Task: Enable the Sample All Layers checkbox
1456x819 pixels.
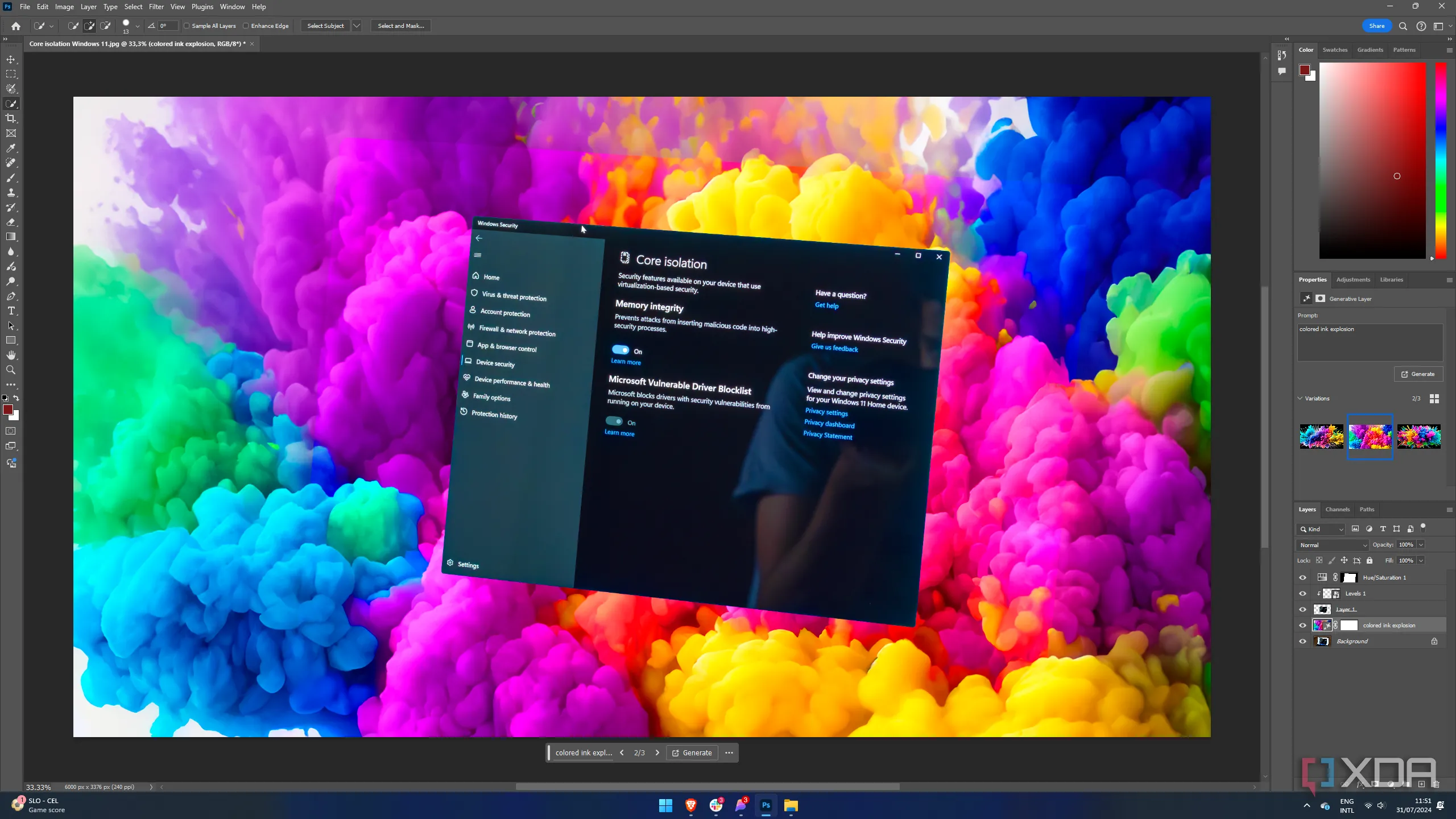Action: 187,26
